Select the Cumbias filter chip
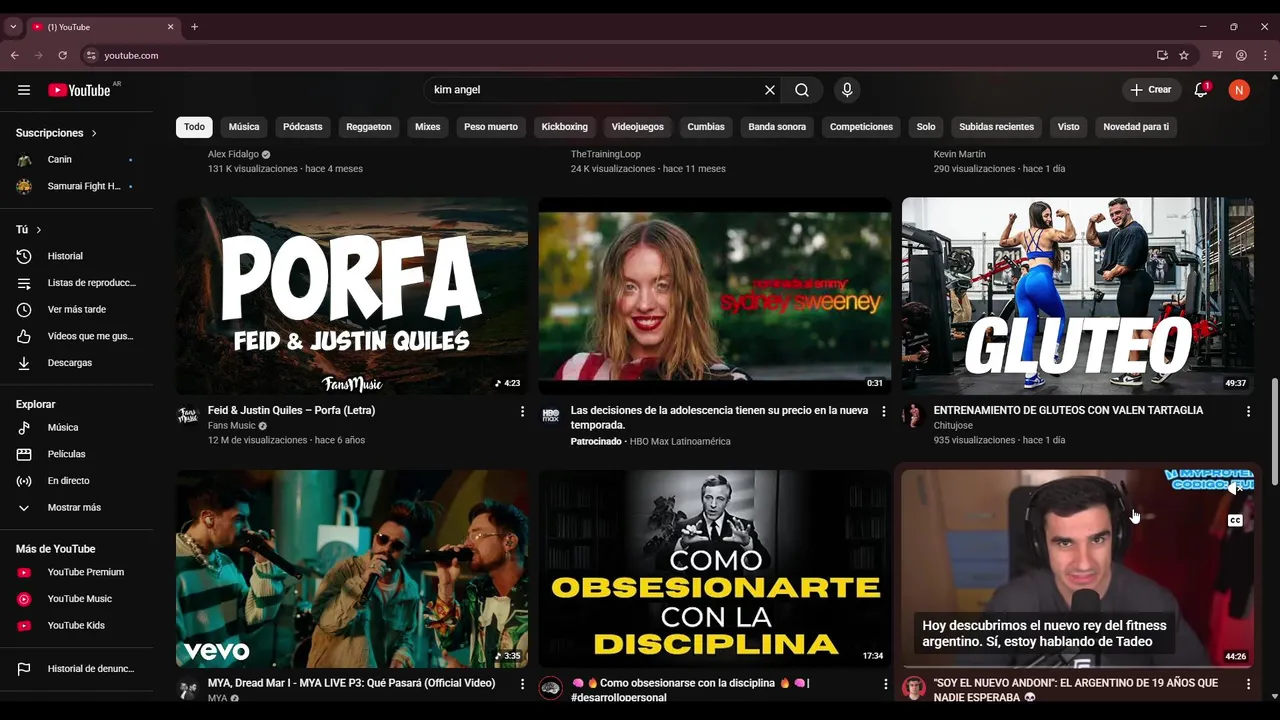1280x720 pixels. [706, 127]
